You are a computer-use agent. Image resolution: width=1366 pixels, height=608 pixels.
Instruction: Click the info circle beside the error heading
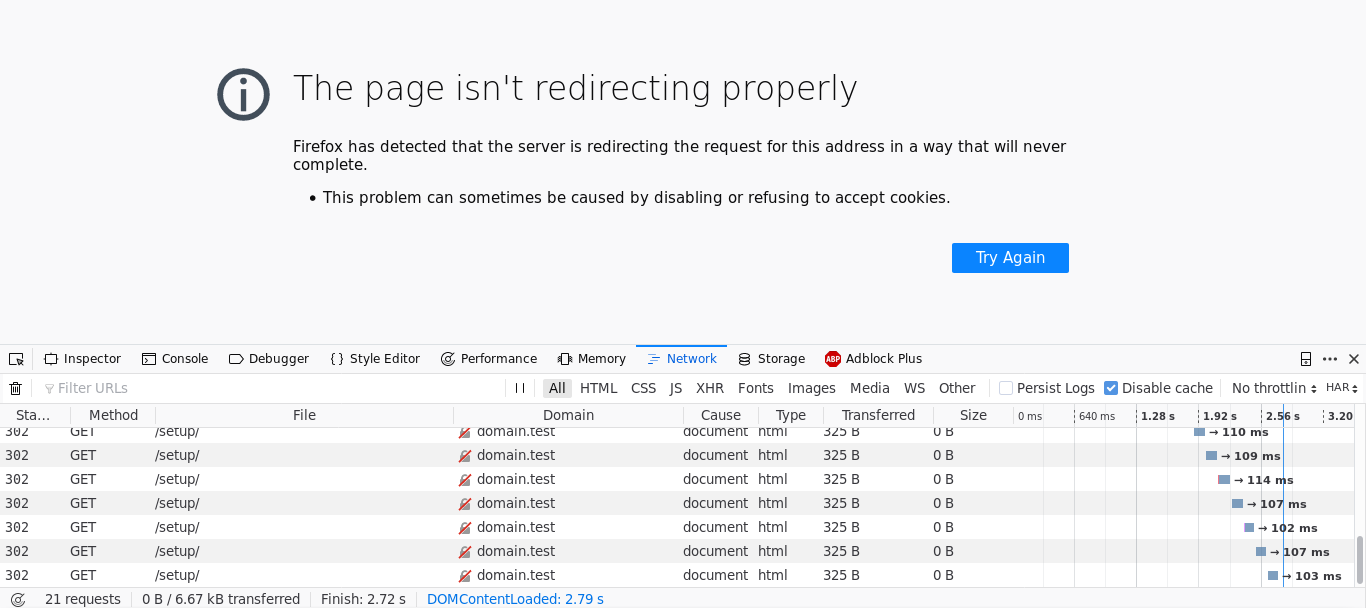click(x=243, y=94)
